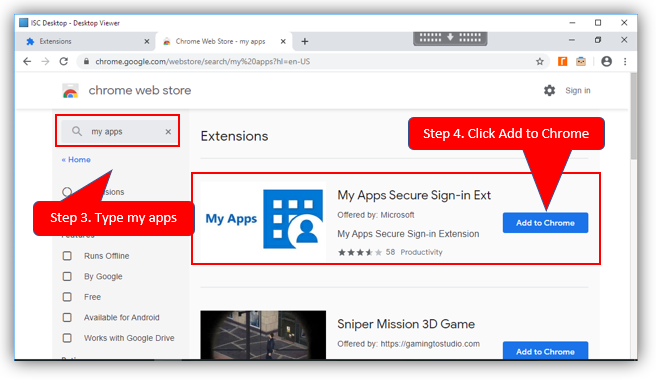Click the briefcase extension icon in toolbar
Viewport: 656px width, 380px height.
(x=581, y=62)
